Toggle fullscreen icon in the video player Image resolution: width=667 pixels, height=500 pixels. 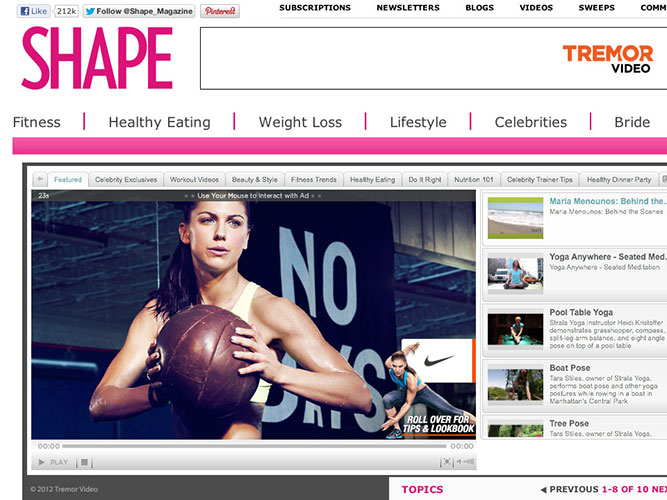(446, 462)
